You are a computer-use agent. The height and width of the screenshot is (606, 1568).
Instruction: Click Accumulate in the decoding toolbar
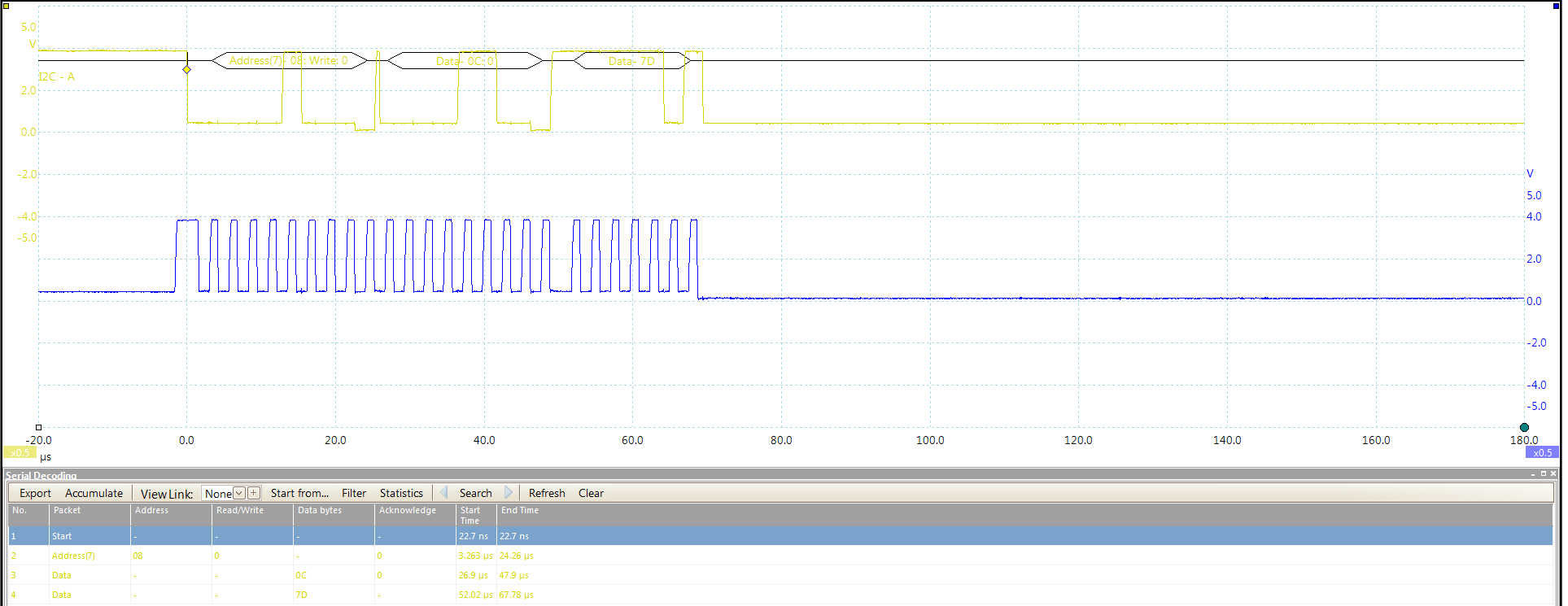94,493
